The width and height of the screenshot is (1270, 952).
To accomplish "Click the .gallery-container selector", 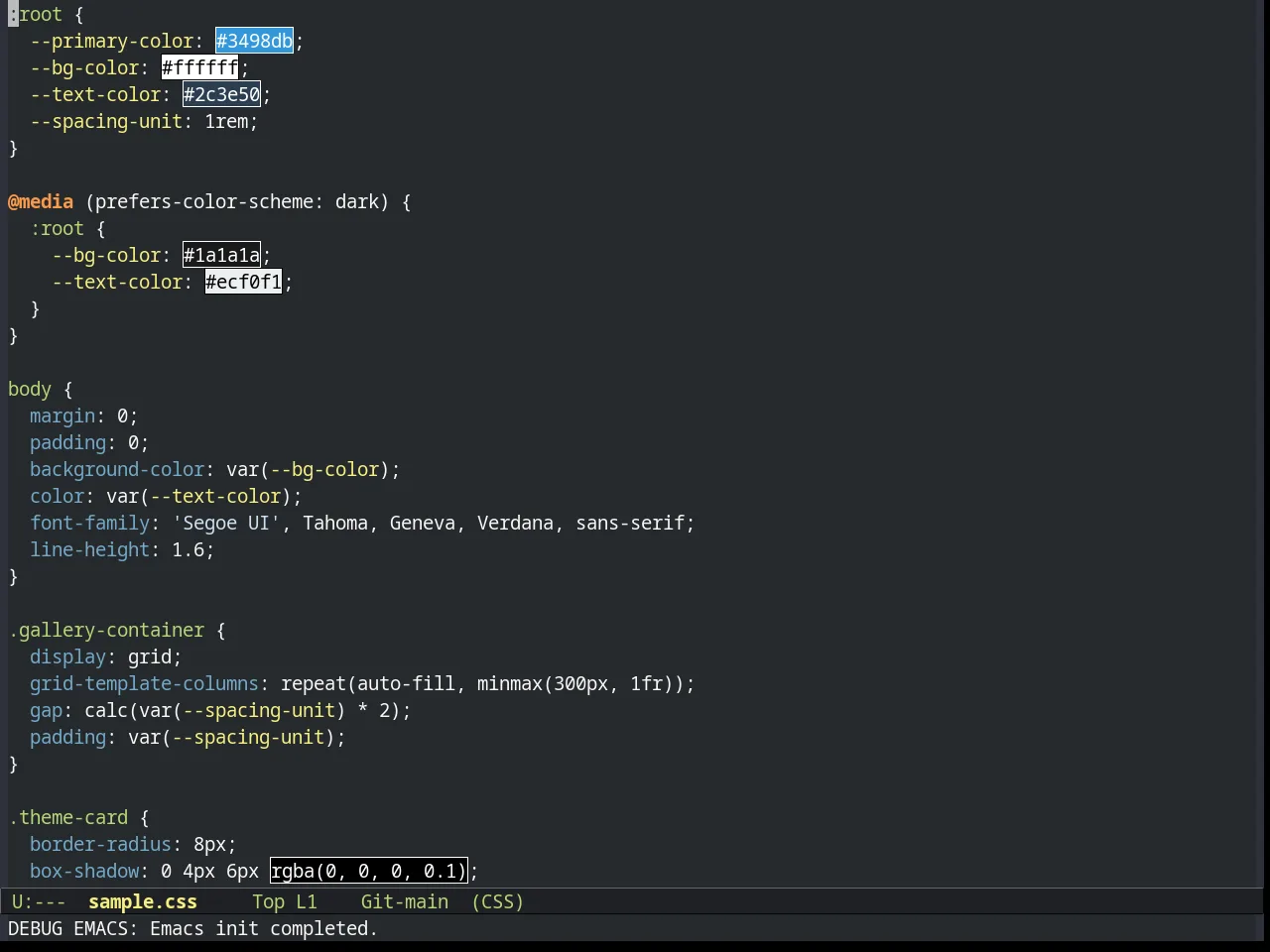I will (106, 630).
